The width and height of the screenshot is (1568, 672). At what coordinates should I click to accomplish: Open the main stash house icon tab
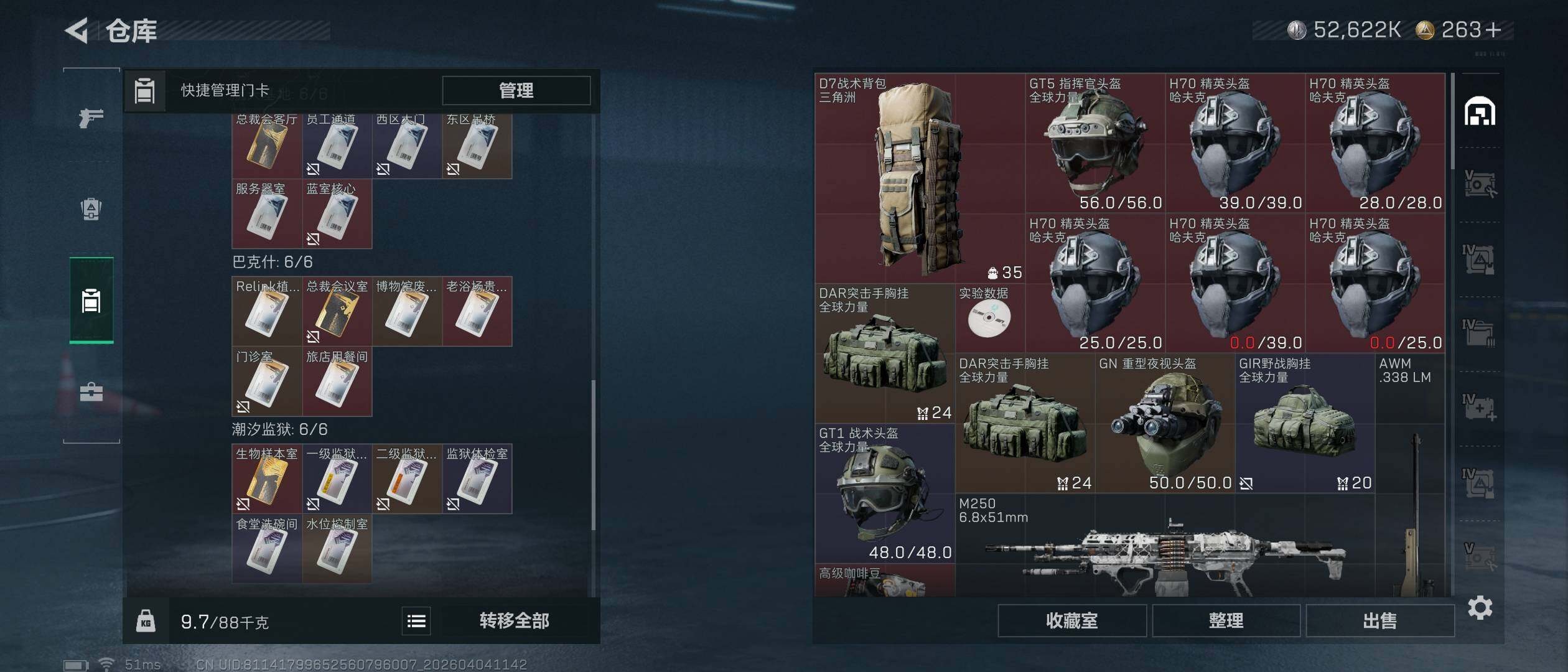click(x=1480, y=111)
